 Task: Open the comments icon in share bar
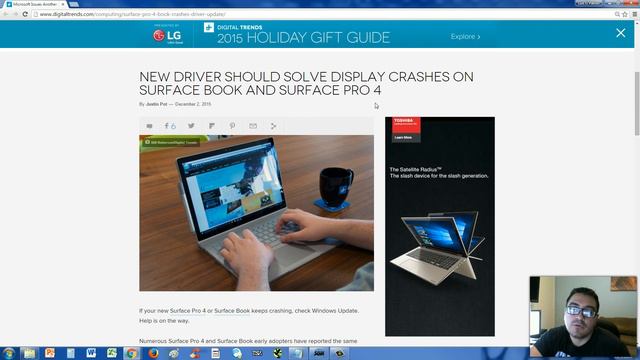(x=149, y=126)
